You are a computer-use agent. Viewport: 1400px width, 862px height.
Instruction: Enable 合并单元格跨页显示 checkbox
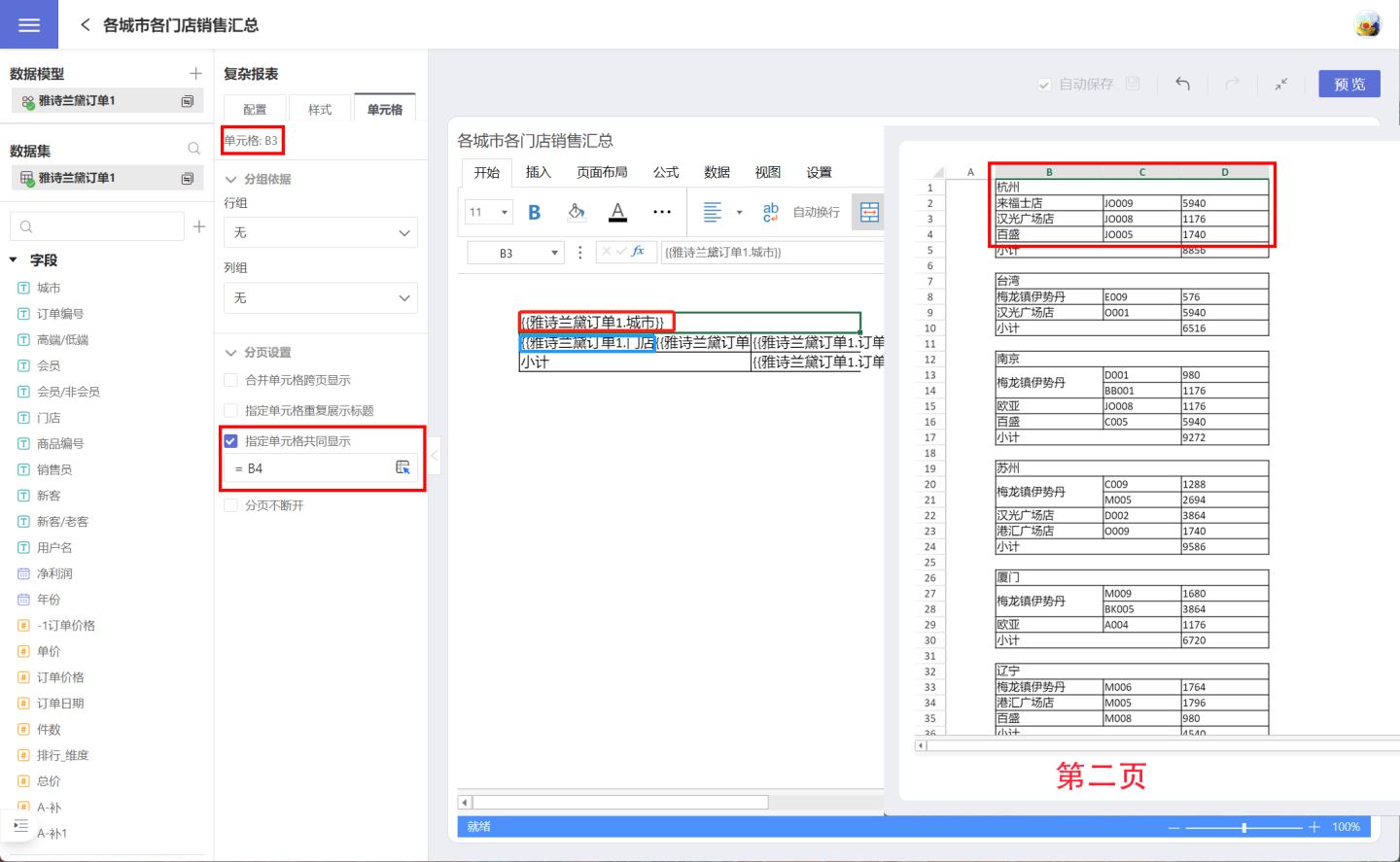point(231,380)
